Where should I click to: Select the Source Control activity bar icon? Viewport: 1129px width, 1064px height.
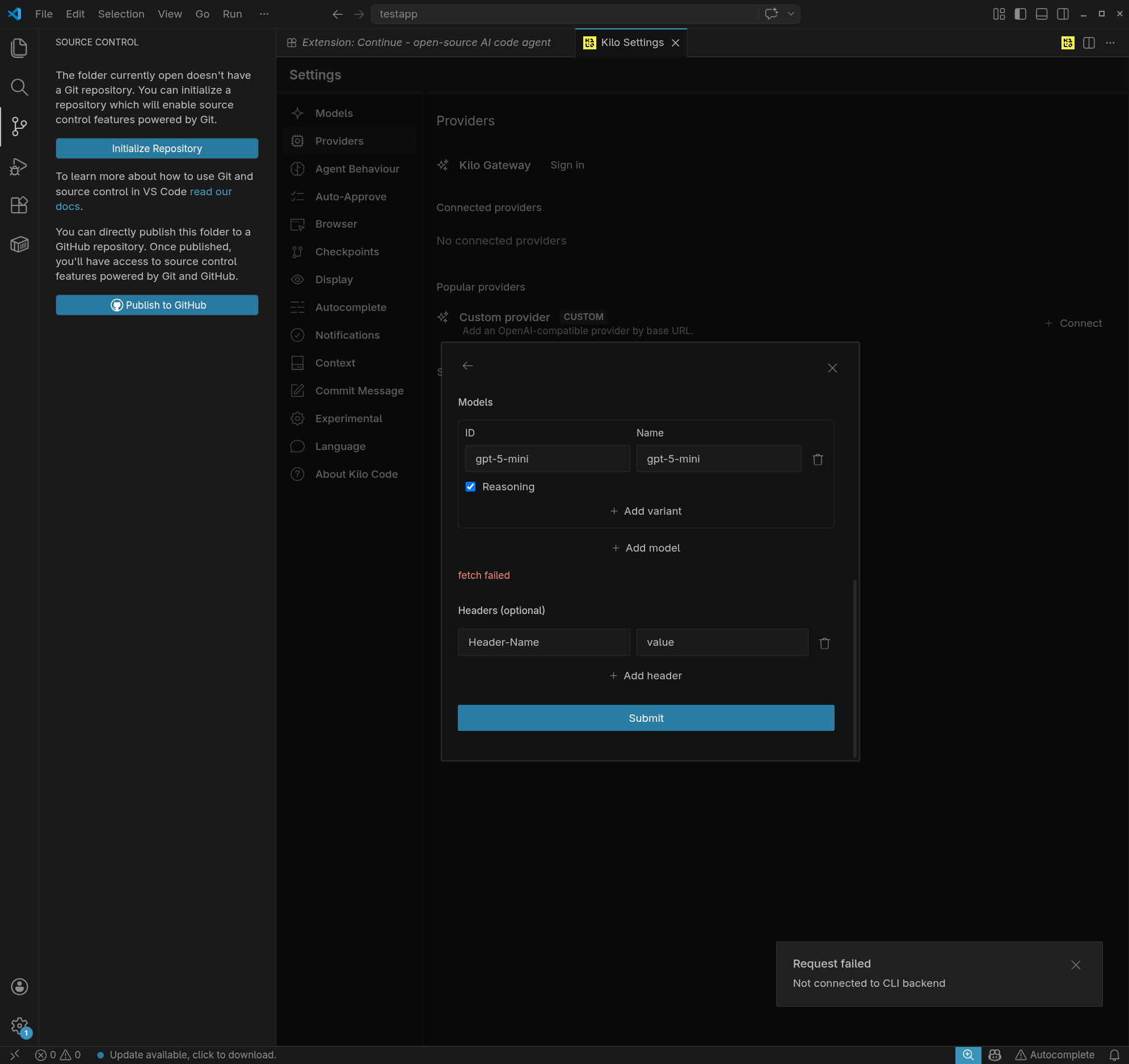click(x=19, y=126)
